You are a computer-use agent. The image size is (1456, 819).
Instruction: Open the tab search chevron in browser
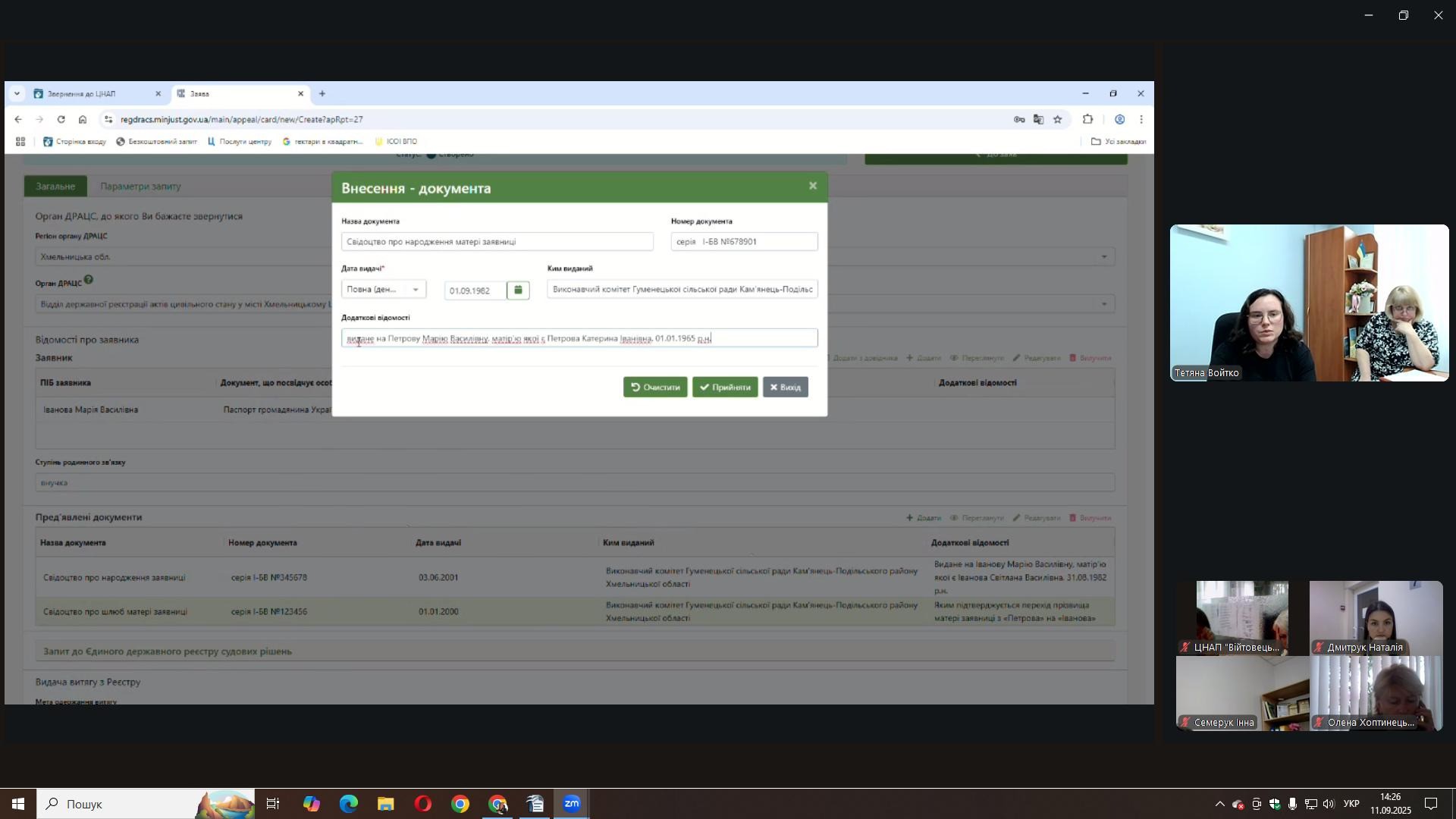pos(17,94)
